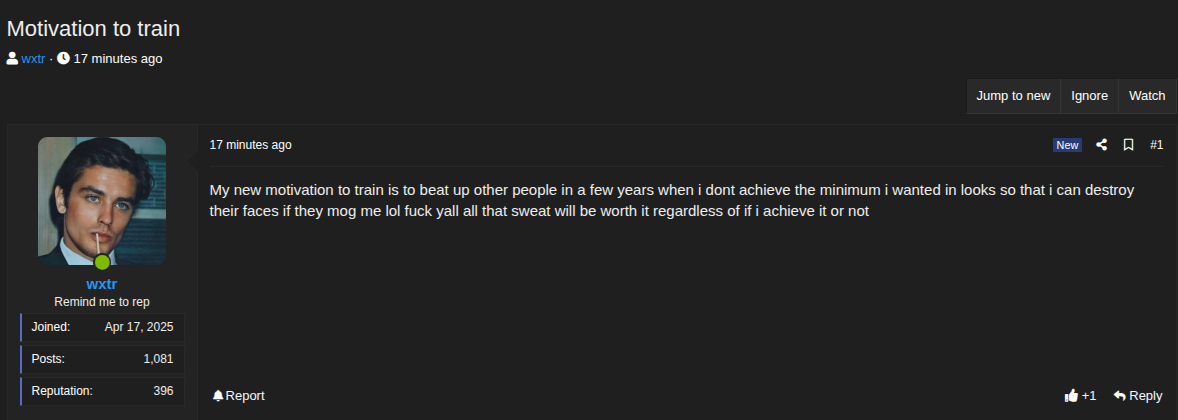Toggle Ignore for this thread
Viewport: 1178px width, 420px height.
click(x=1089, y=95)
